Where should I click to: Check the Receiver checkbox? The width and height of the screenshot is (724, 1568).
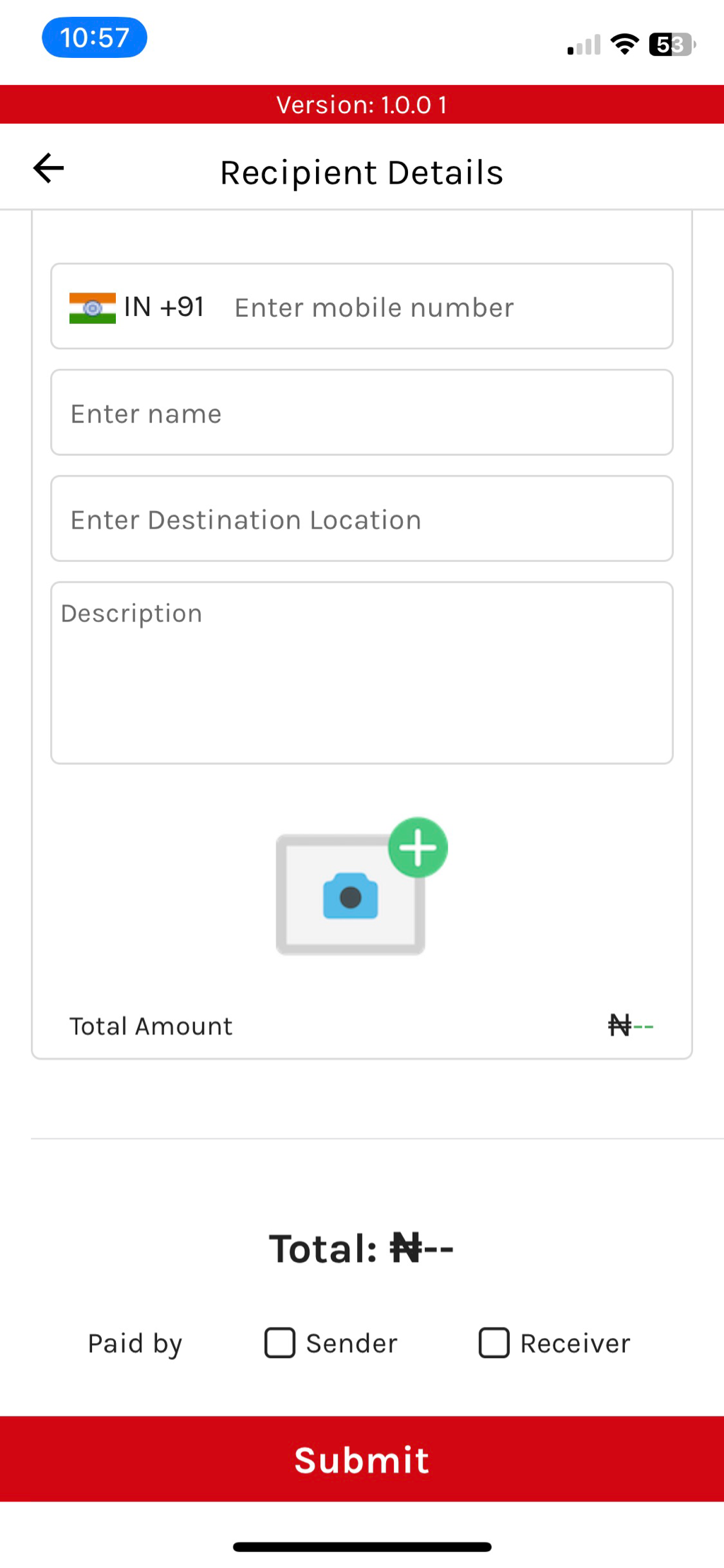click(494, 1342)
